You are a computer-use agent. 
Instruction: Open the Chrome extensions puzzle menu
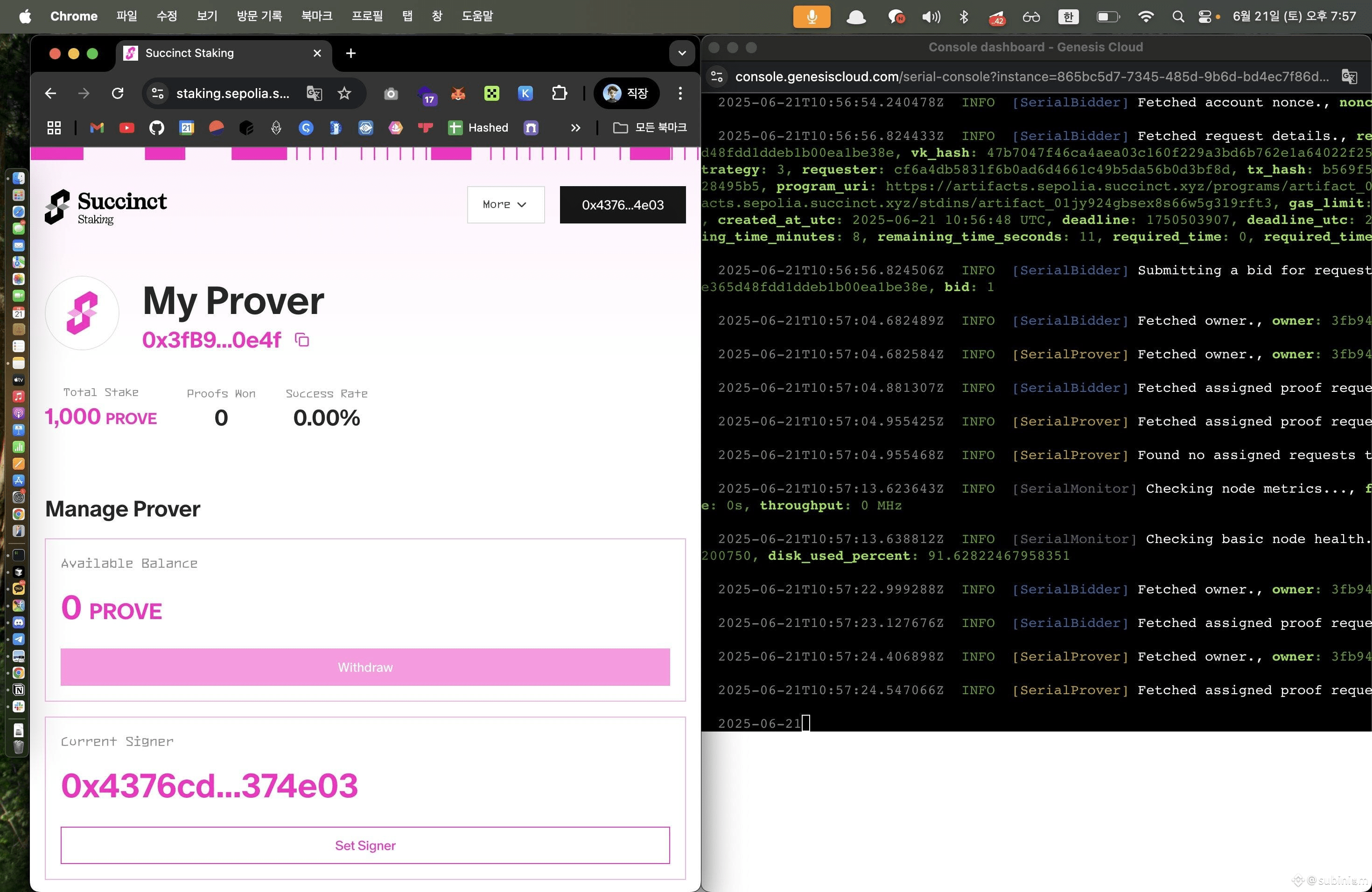point(559,93)
